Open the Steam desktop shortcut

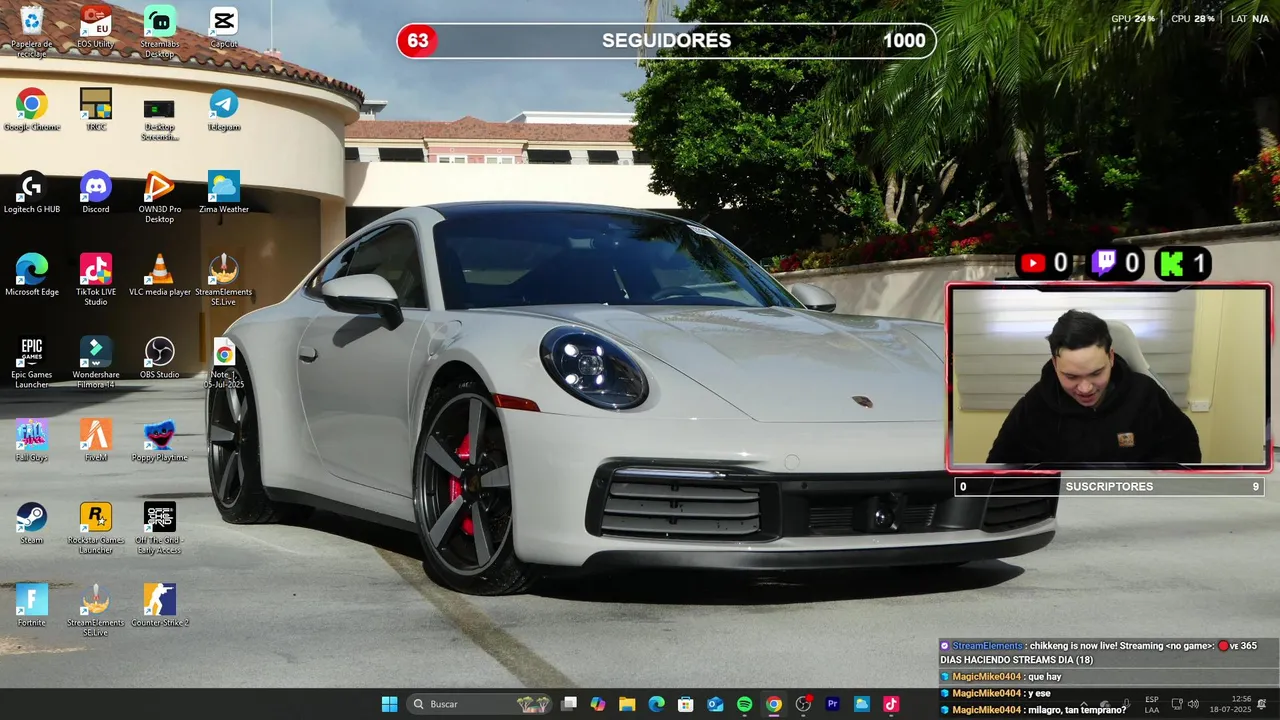[x=32, y=523]
